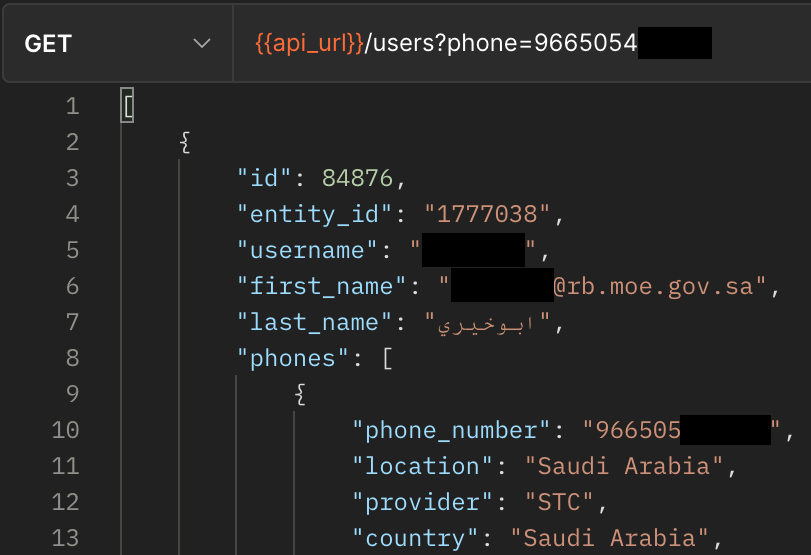Click the opening curly brace on line 2
Viewport: 811px width, 555px height.
click(185, 142)
